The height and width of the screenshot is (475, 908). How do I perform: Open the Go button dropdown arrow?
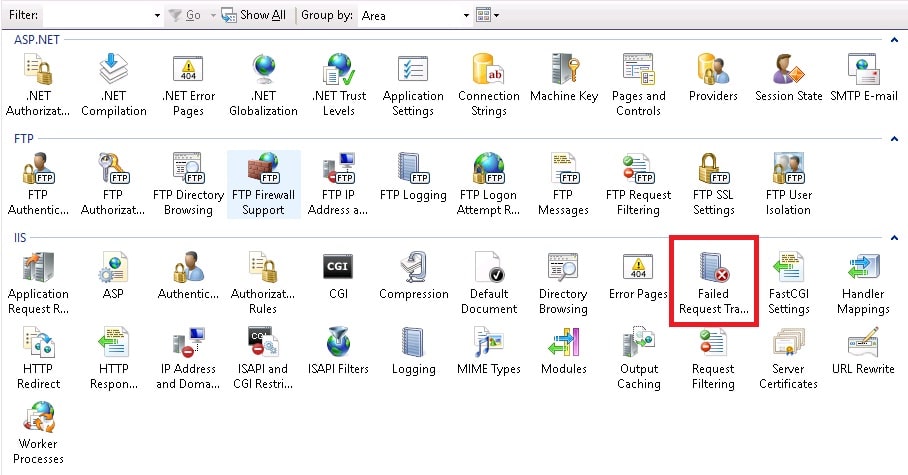[213, 16]
